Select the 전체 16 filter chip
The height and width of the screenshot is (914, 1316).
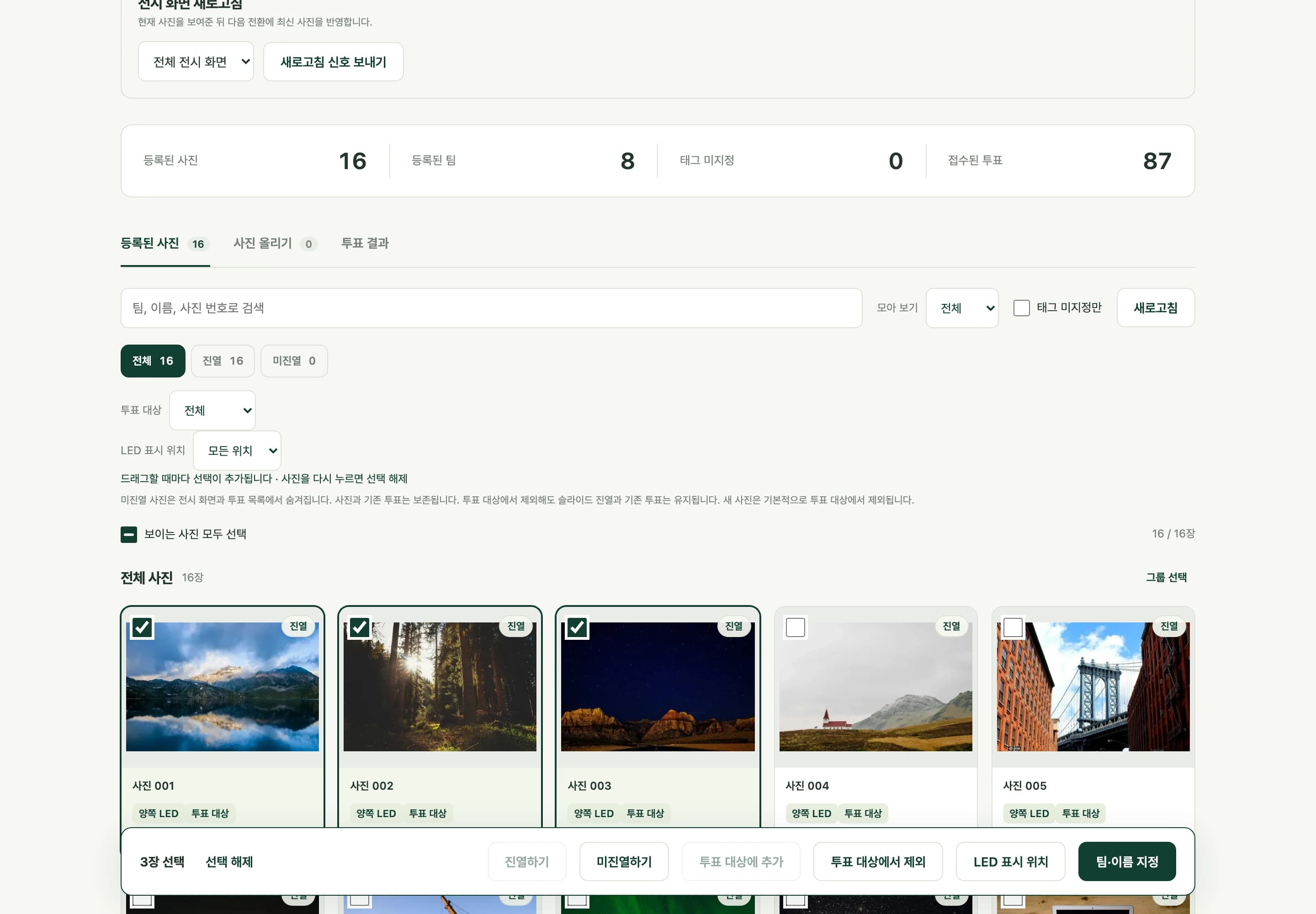pos(153,361)
